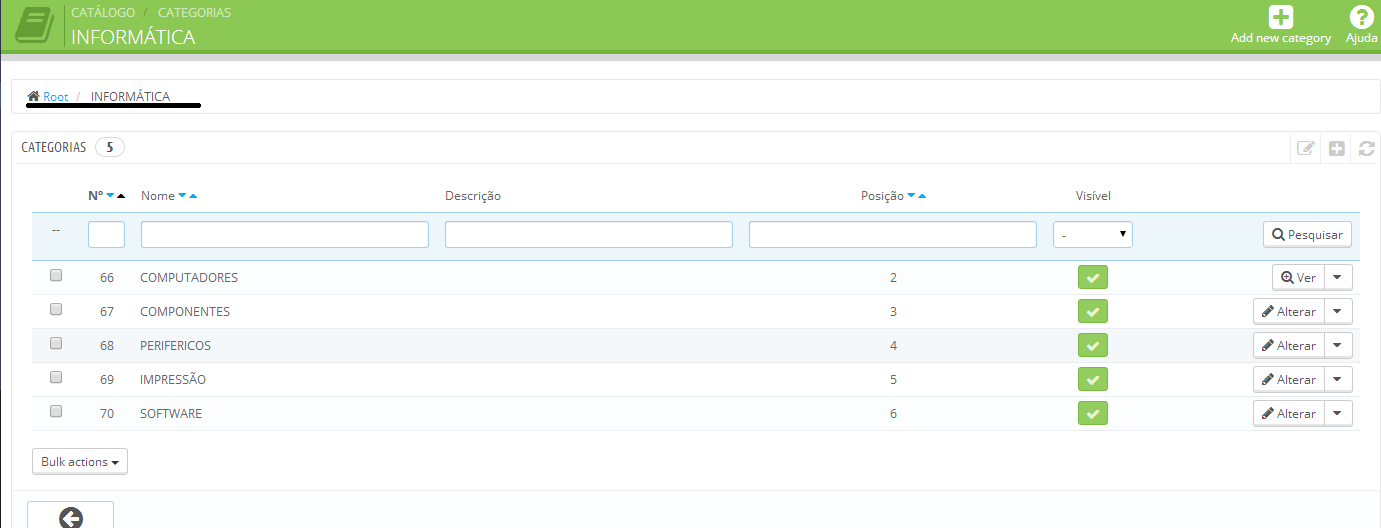Open the Ajuda help icon
The width and height of the screenshot is (1381, 528).
[x=1361, y=17]
